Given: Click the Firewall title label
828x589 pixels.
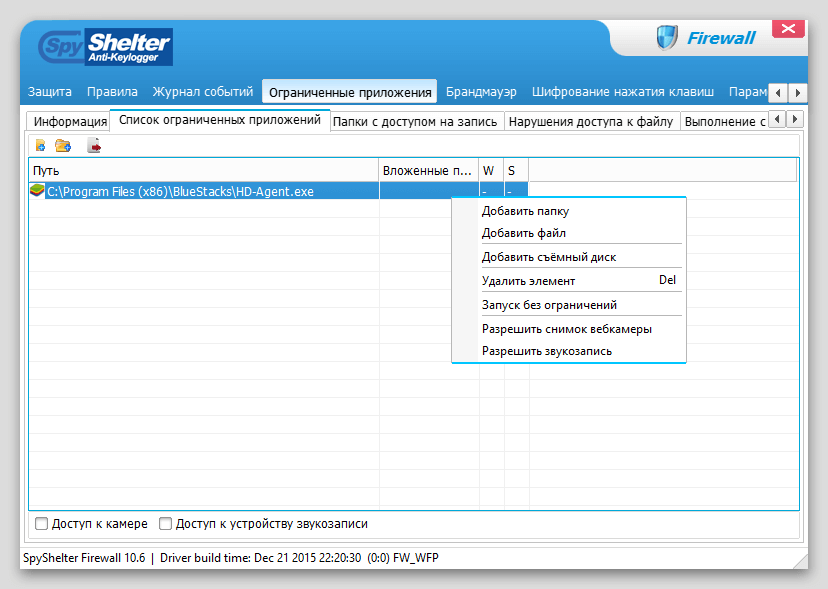Looking at the screenshot, I should [x=721, y=38].
